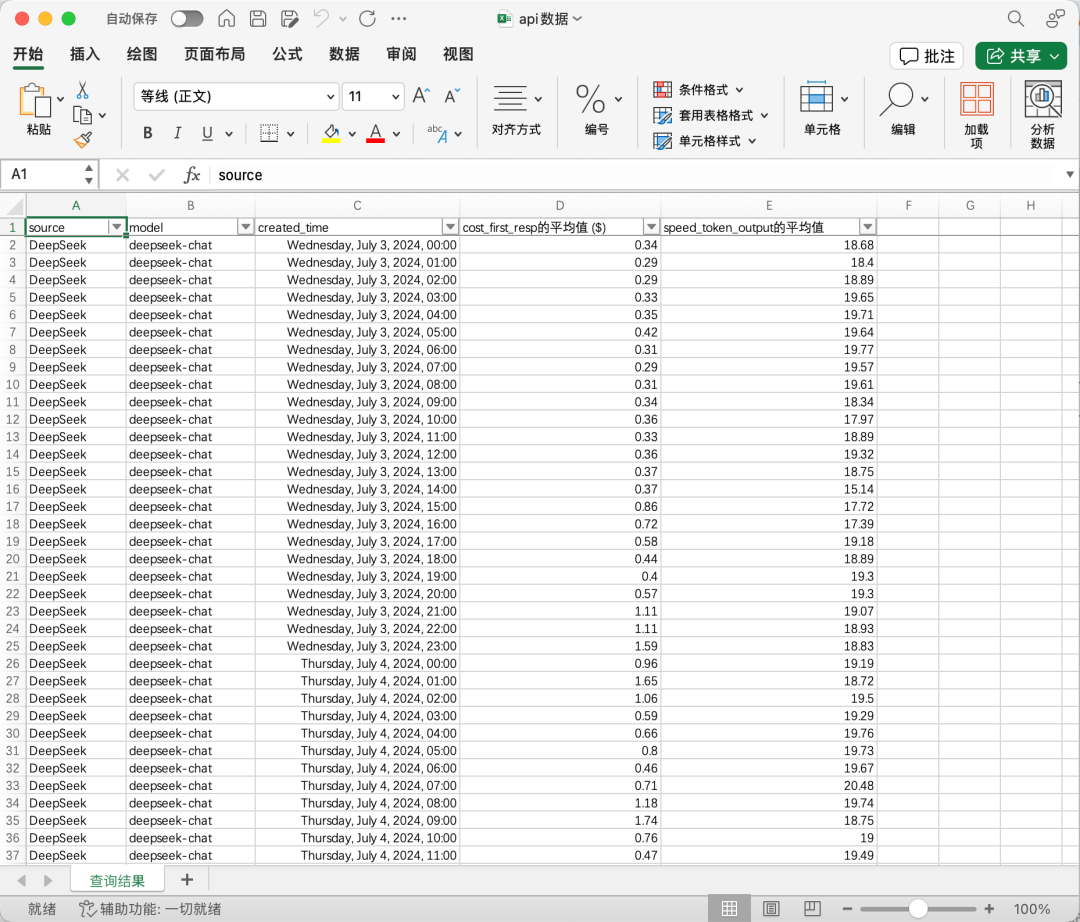This screenshot has height=922, width=1080.
Task: Click the 批注 comments button
Action: click(927, 56)
